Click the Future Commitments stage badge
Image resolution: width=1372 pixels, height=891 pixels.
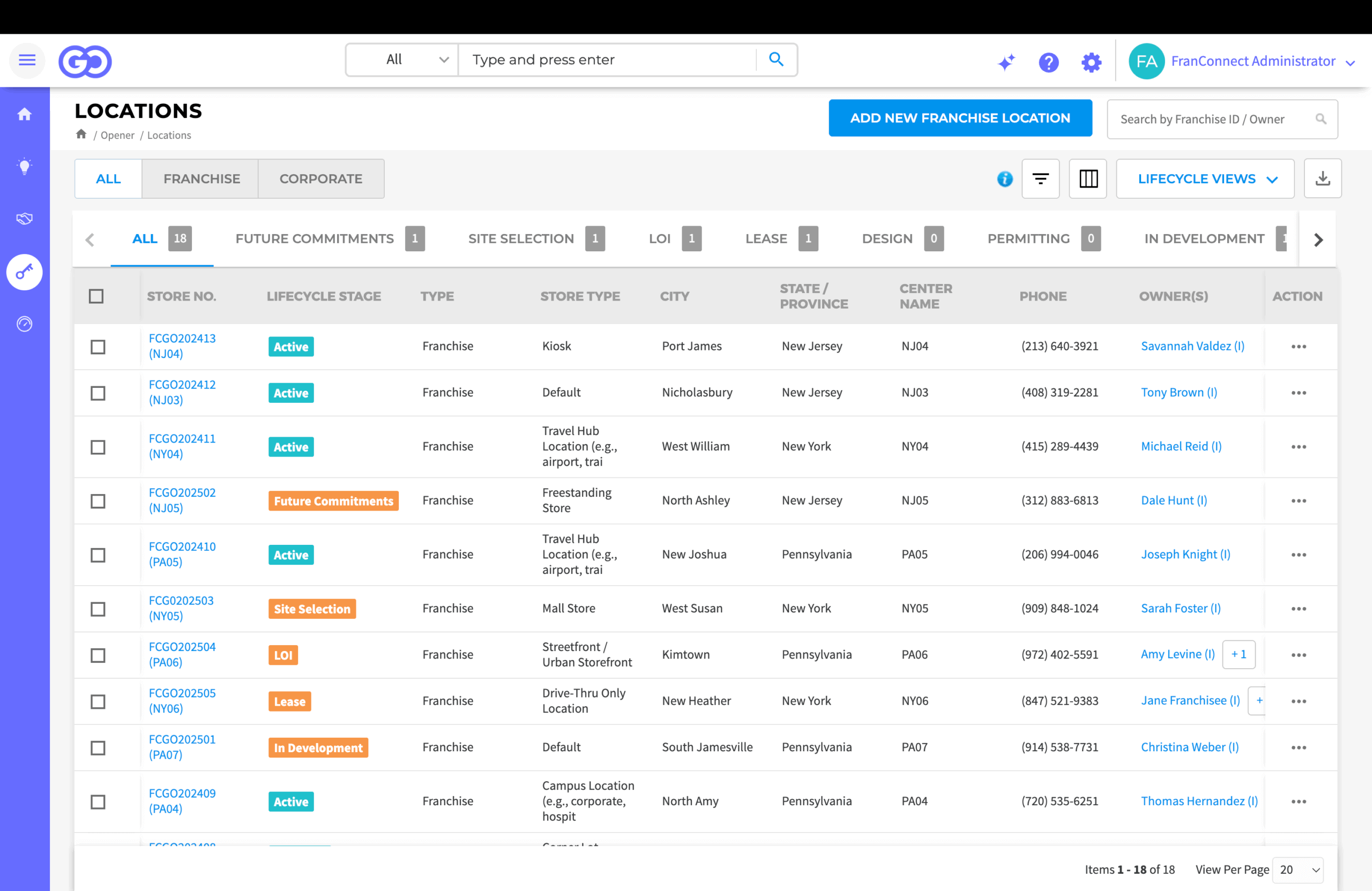(333, 501)
